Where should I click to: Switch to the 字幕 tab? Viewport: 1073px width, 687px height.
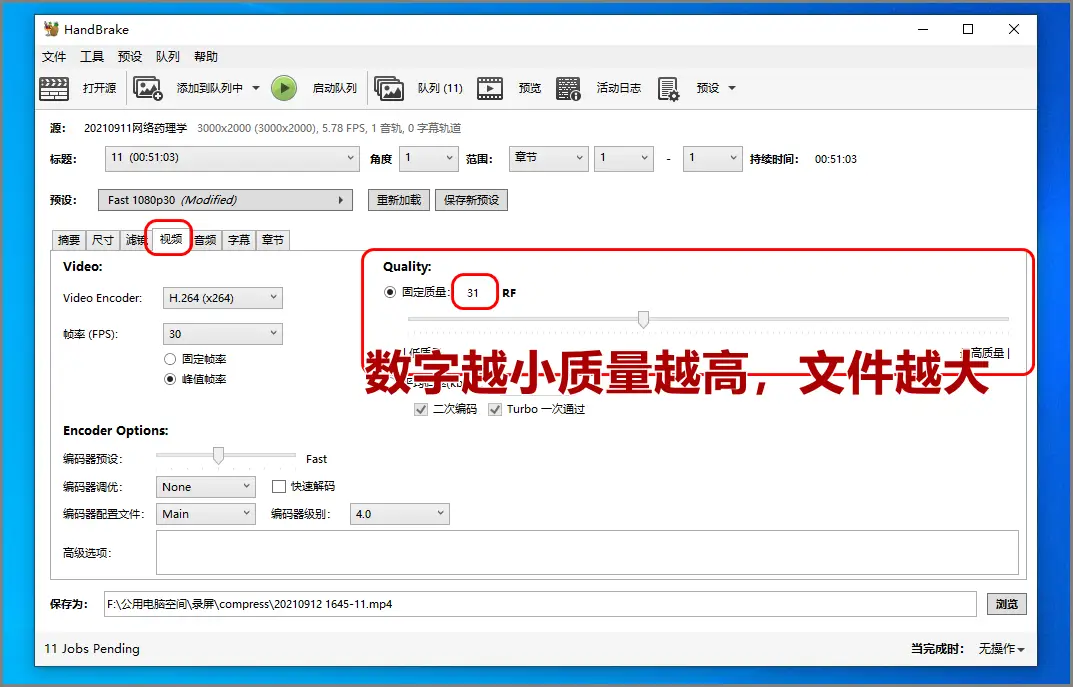[x=239, y=239]
